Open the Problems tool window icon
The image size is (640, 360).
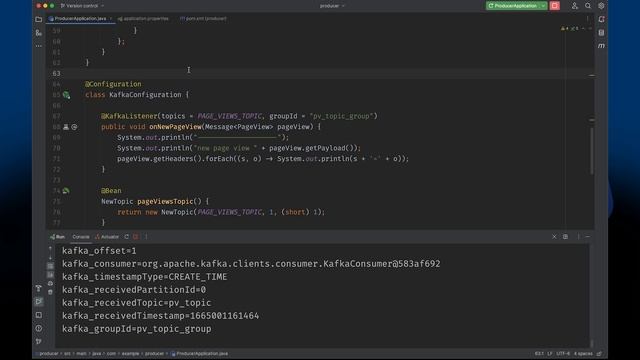pyautogui.click(x=39, y=328)
